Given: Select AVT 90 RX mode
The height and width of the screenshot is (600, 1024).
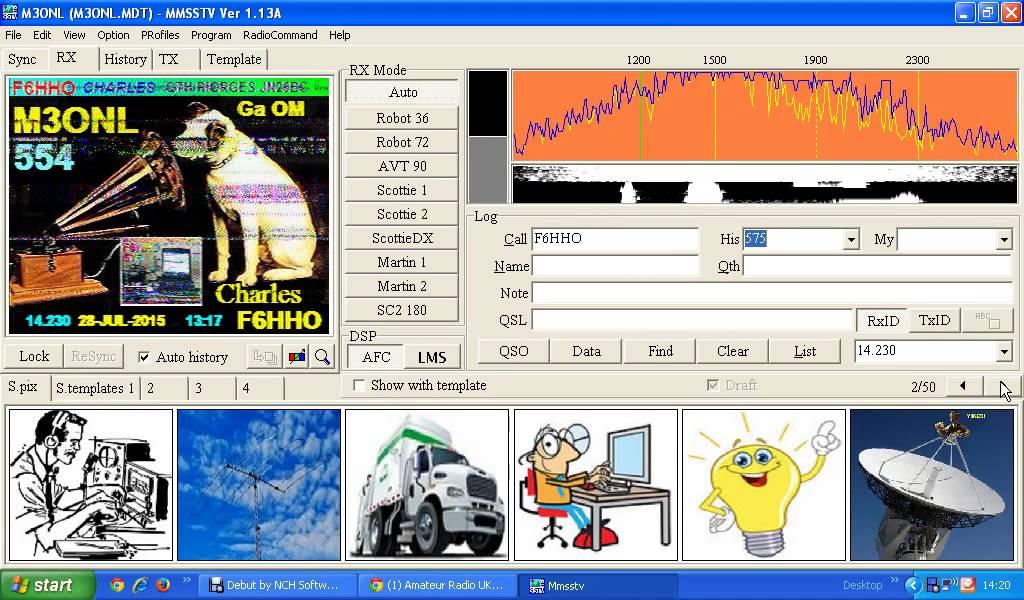Looking at the screenshot, I should pos(402,166).
